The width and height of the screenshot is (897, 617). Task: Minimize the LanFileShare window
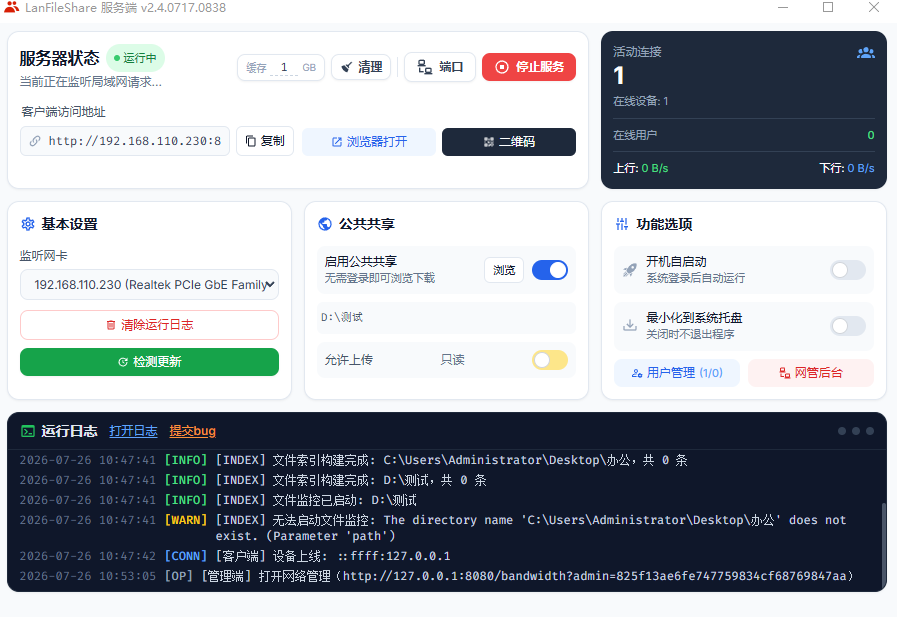pos(783,7)
